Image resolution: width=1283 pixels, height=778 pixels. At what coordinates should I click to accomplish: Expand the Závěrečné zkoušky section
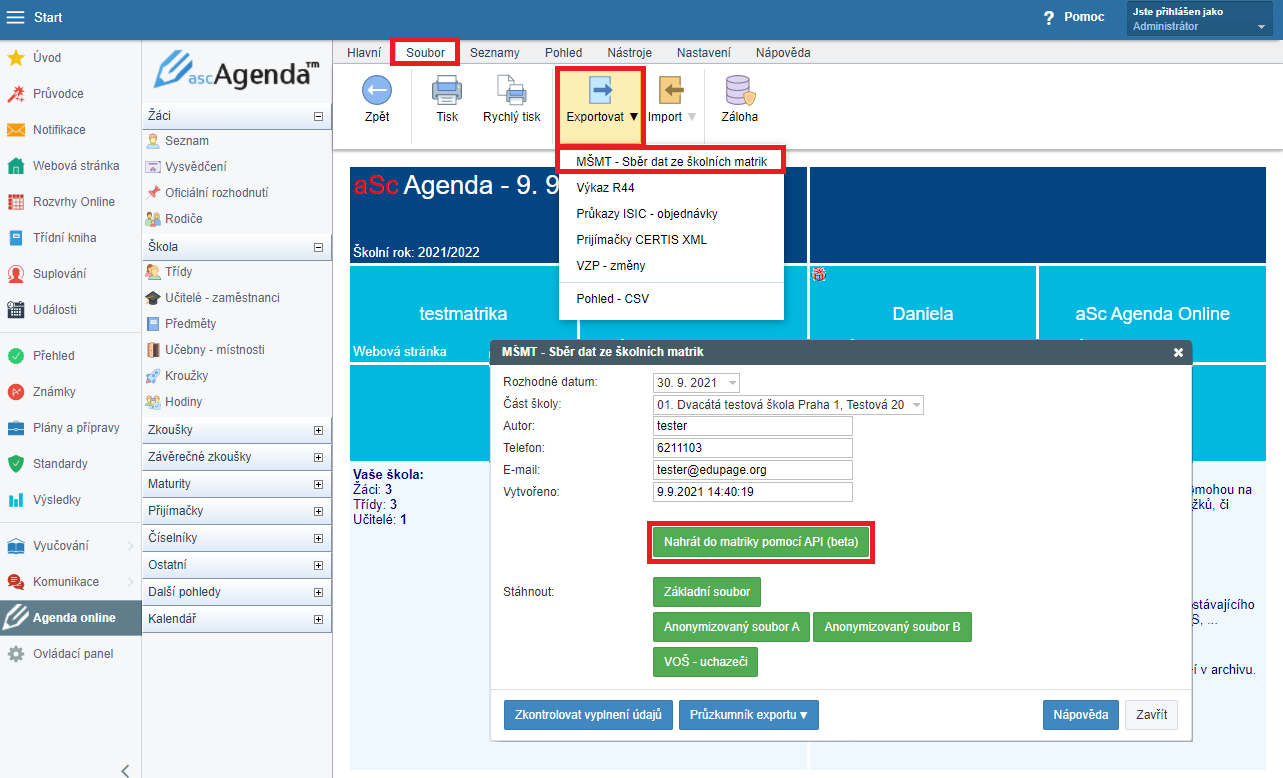(x=319, y=457)
